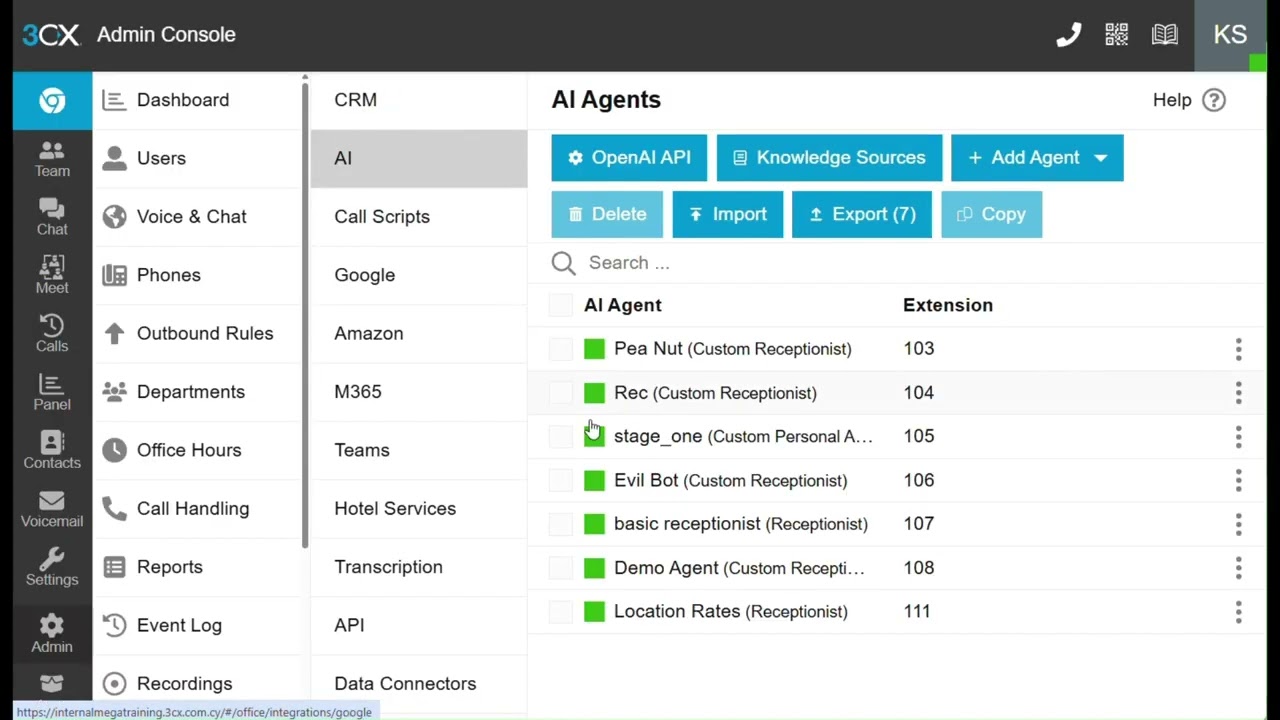The height and width of the screenshot is (720, 1280).
Task: Open Departments in the admin menu
Action: (x=197, y=392)
